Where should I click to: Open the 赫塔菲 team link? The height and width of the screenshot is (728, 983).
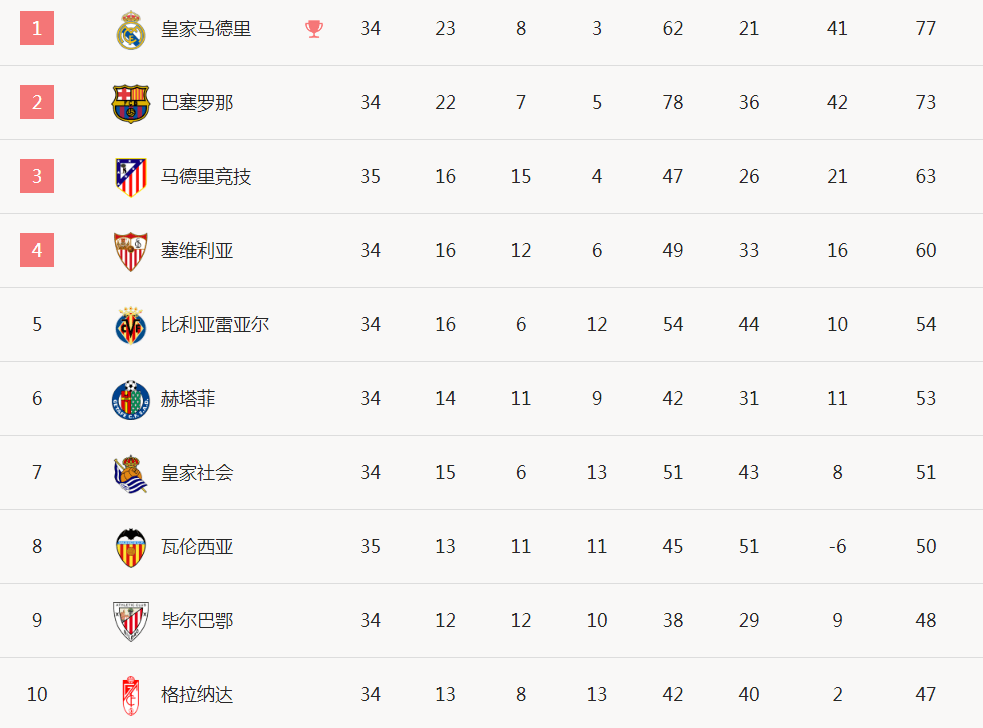pos(188,399)
